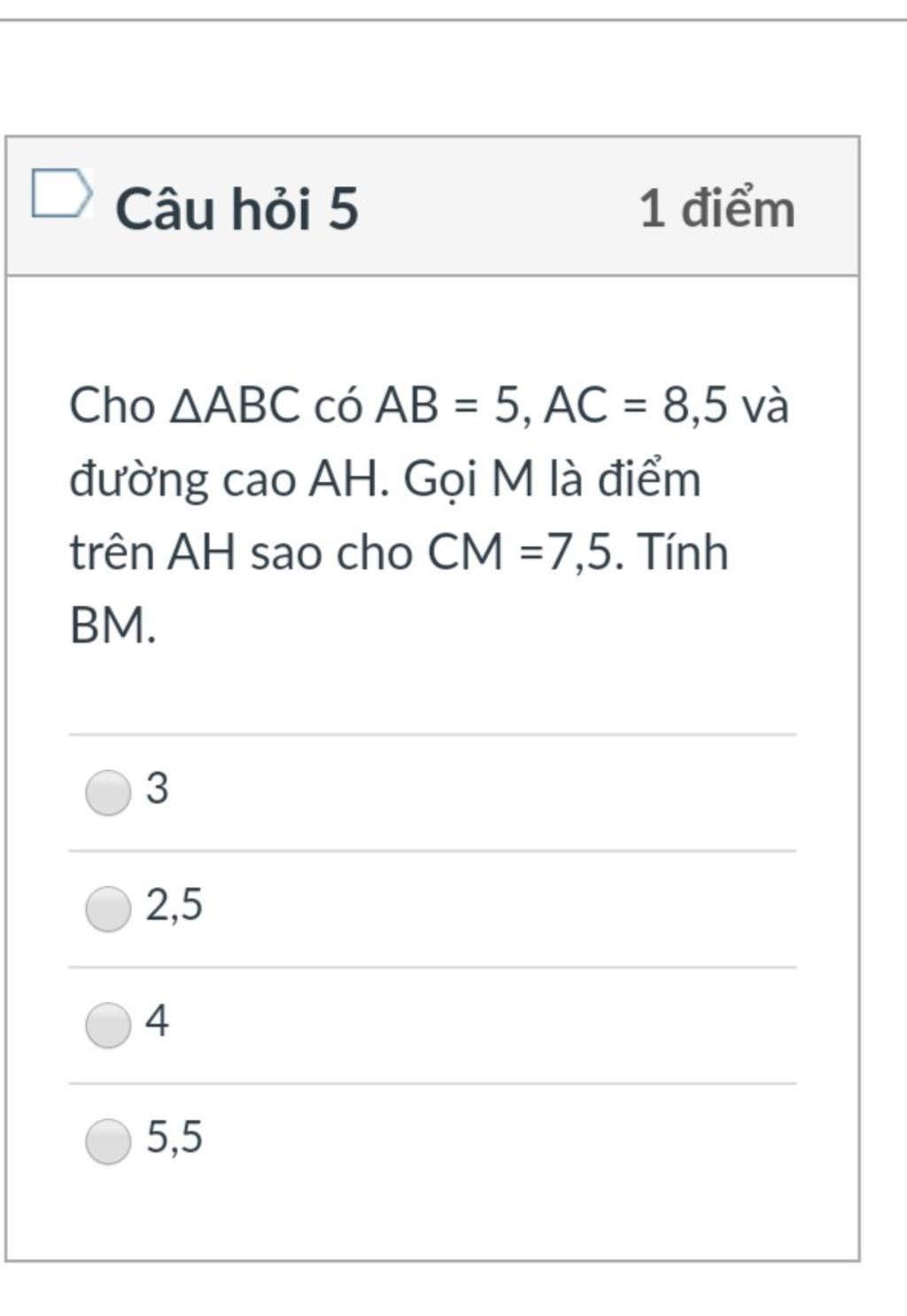
Task: Click the "Gọi M là điểm" phrase
Action: [552, 480]
